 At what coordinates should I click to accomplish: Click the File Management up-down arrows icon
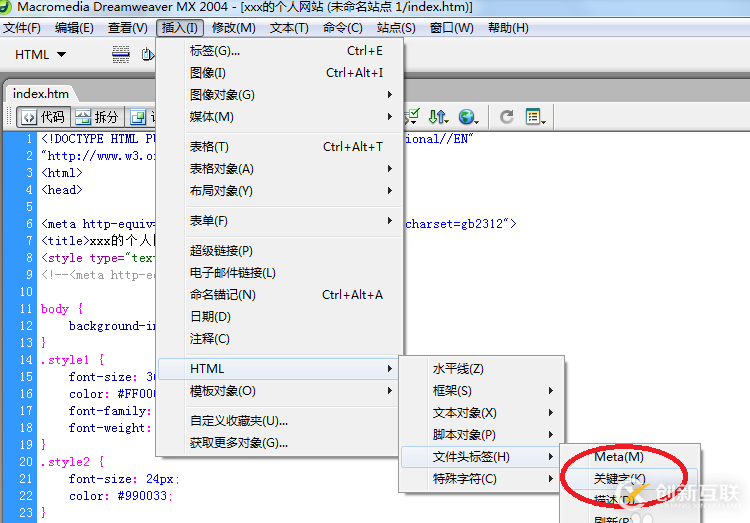click(x=438, y=117)
